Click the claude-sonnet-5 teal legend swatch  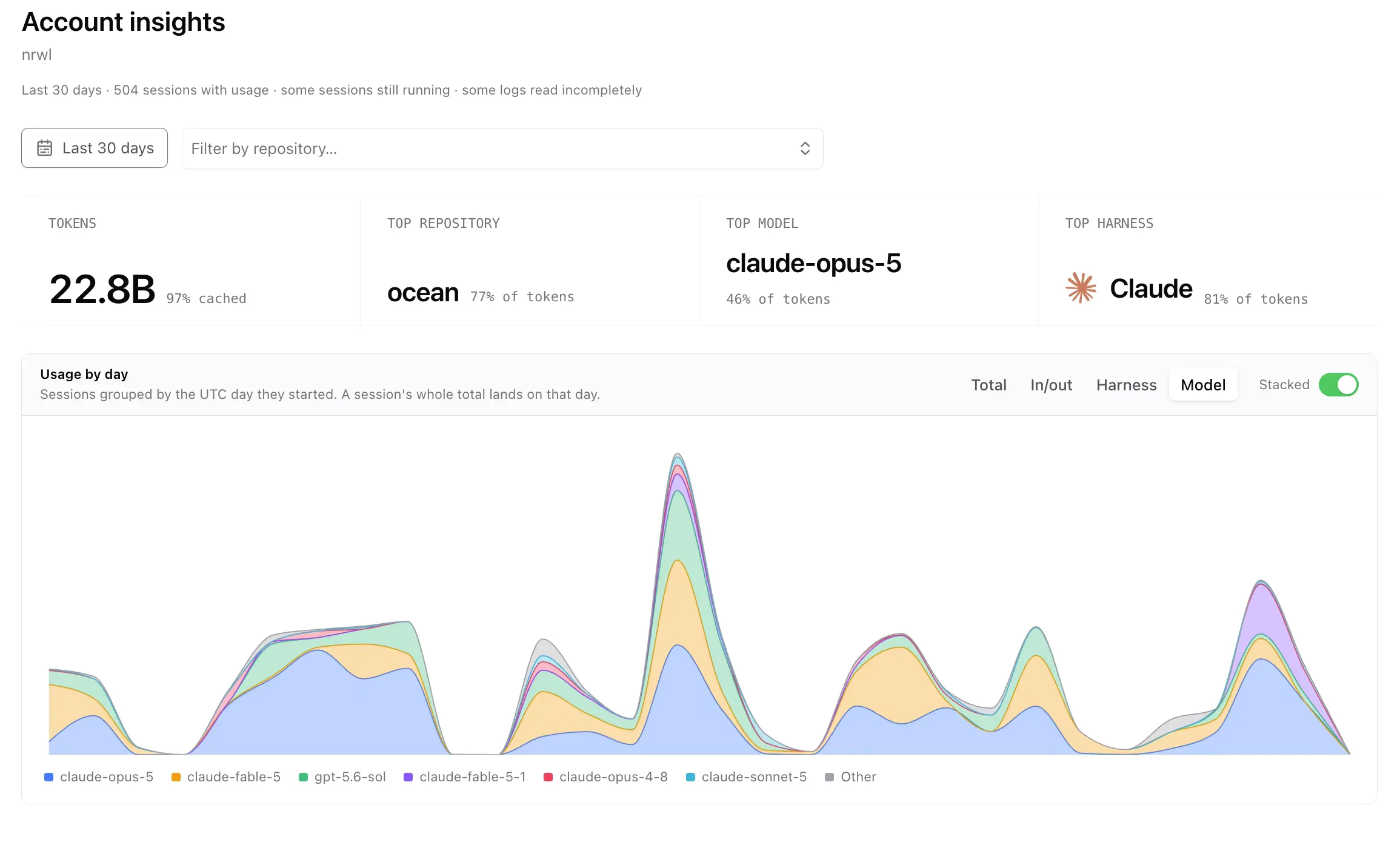point(690,777)
